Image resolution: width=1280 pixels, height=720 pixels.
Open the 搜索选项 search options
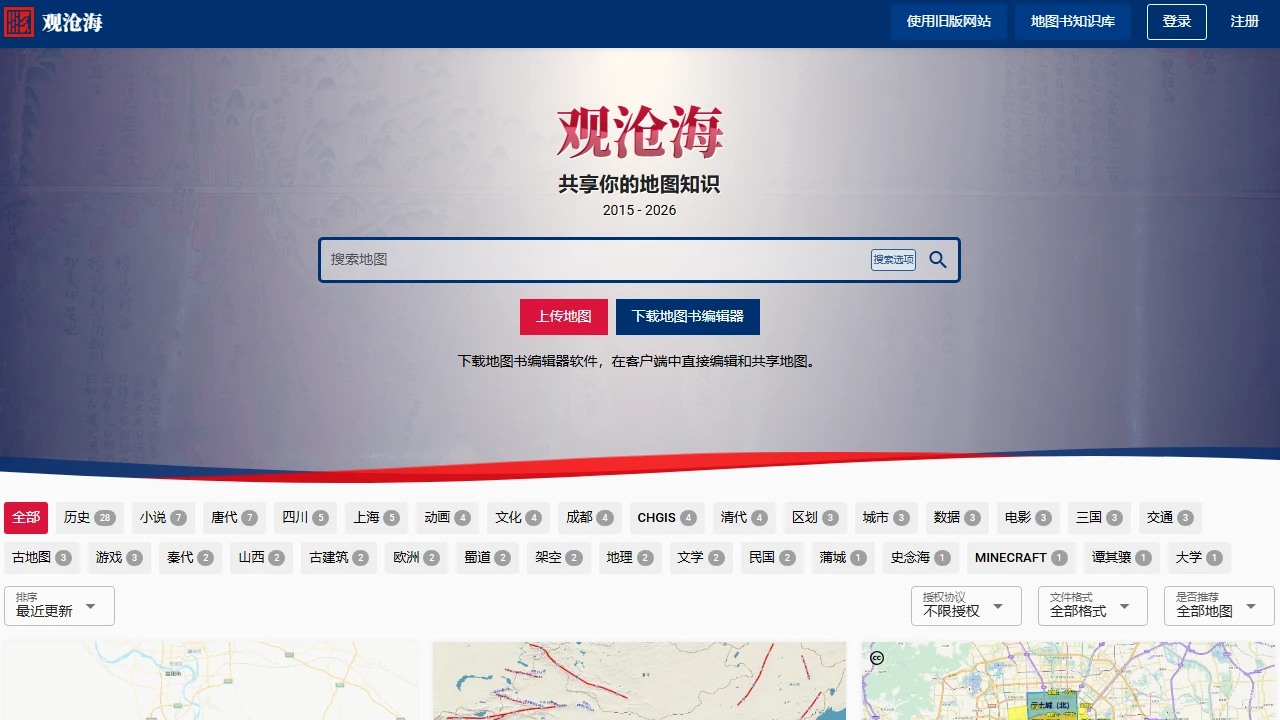(893, 260)
